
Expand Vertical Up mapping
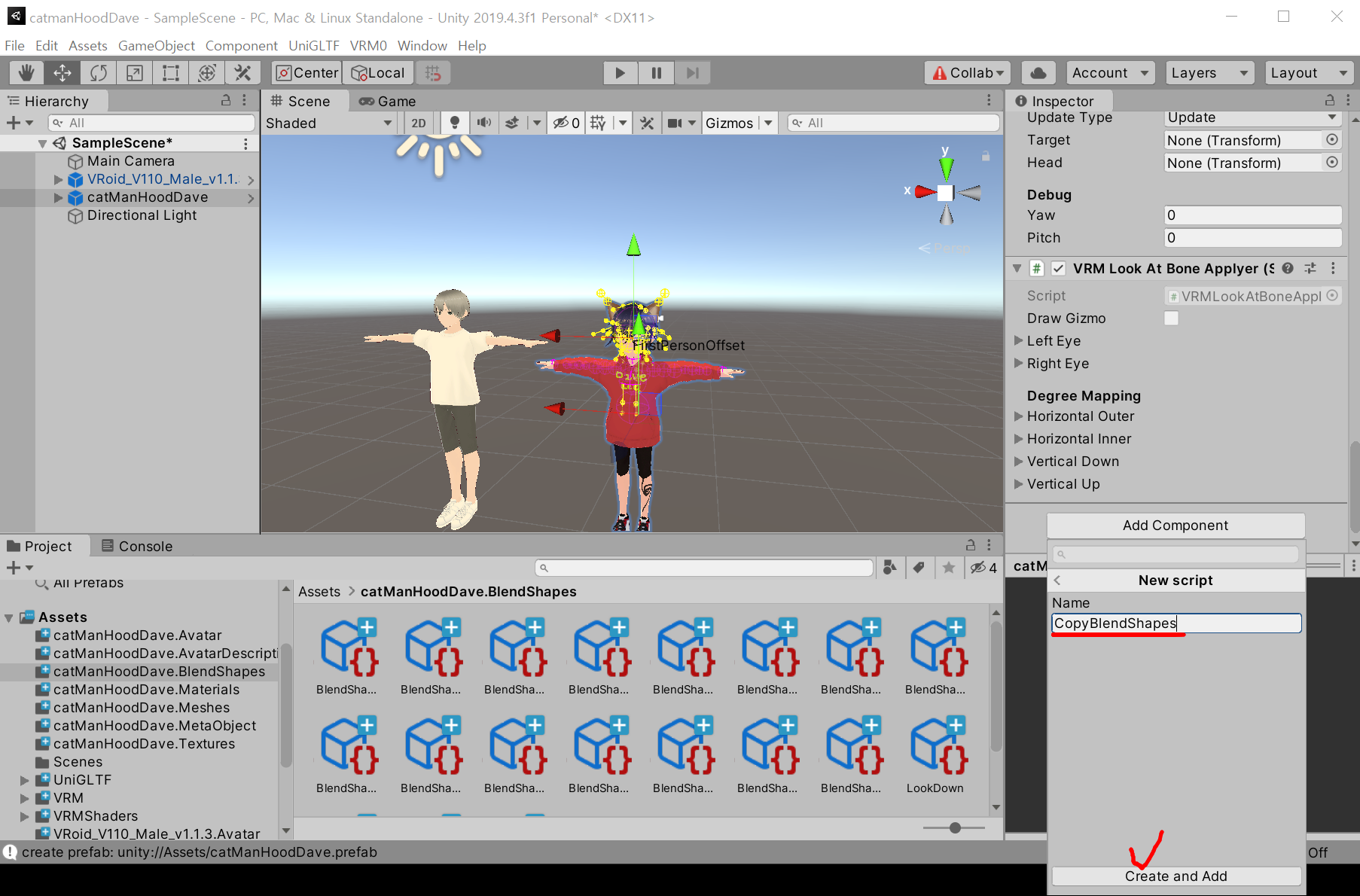[x=1018, y=483]
